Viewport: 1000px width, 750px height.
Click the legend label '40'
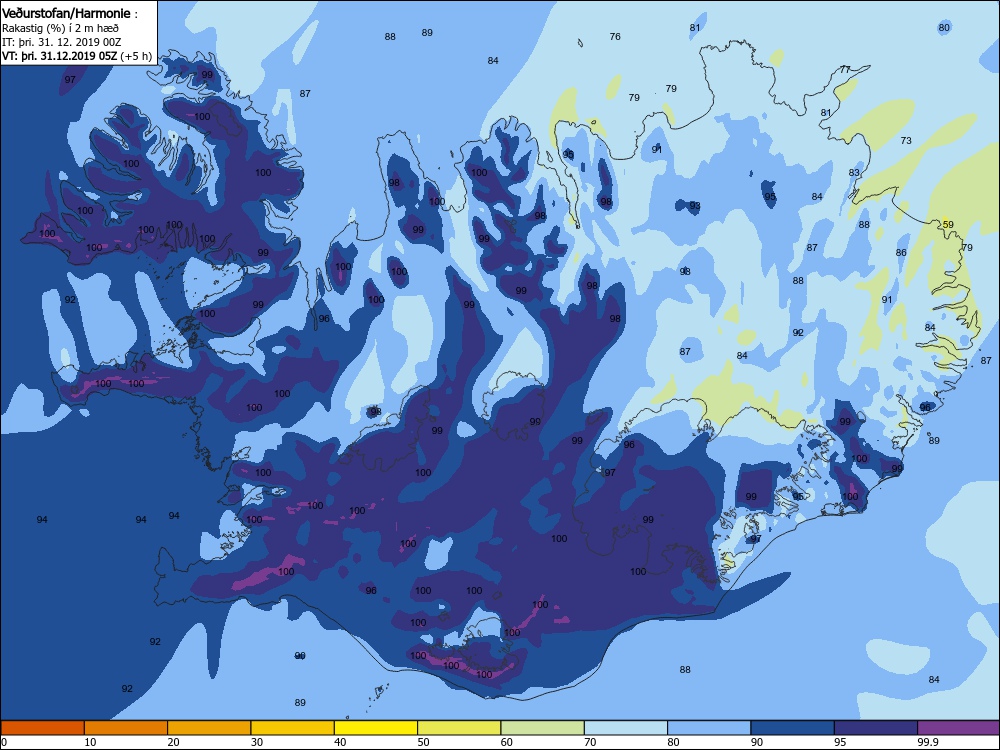click(x=341, y=742)
